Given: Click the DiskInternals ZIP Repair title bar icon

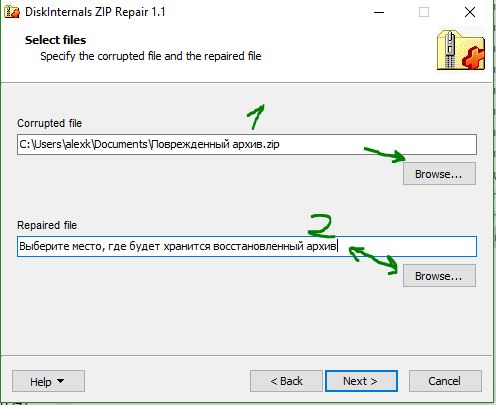Looking at the screenshot, I should click(12, 12).
